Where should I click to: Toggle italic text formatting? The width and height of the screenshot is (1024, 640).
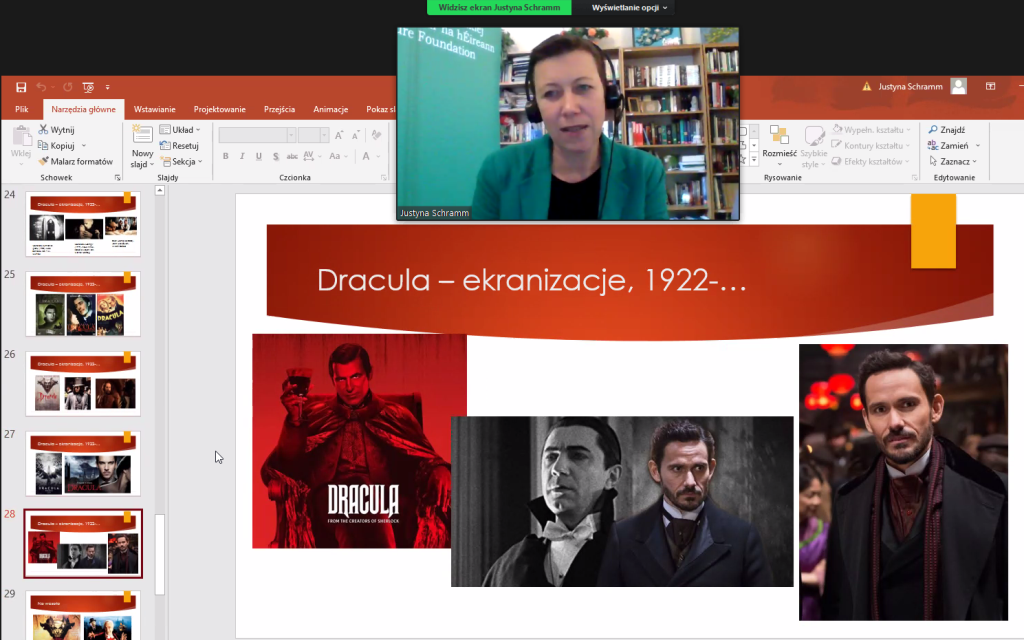tap(243, 157)
